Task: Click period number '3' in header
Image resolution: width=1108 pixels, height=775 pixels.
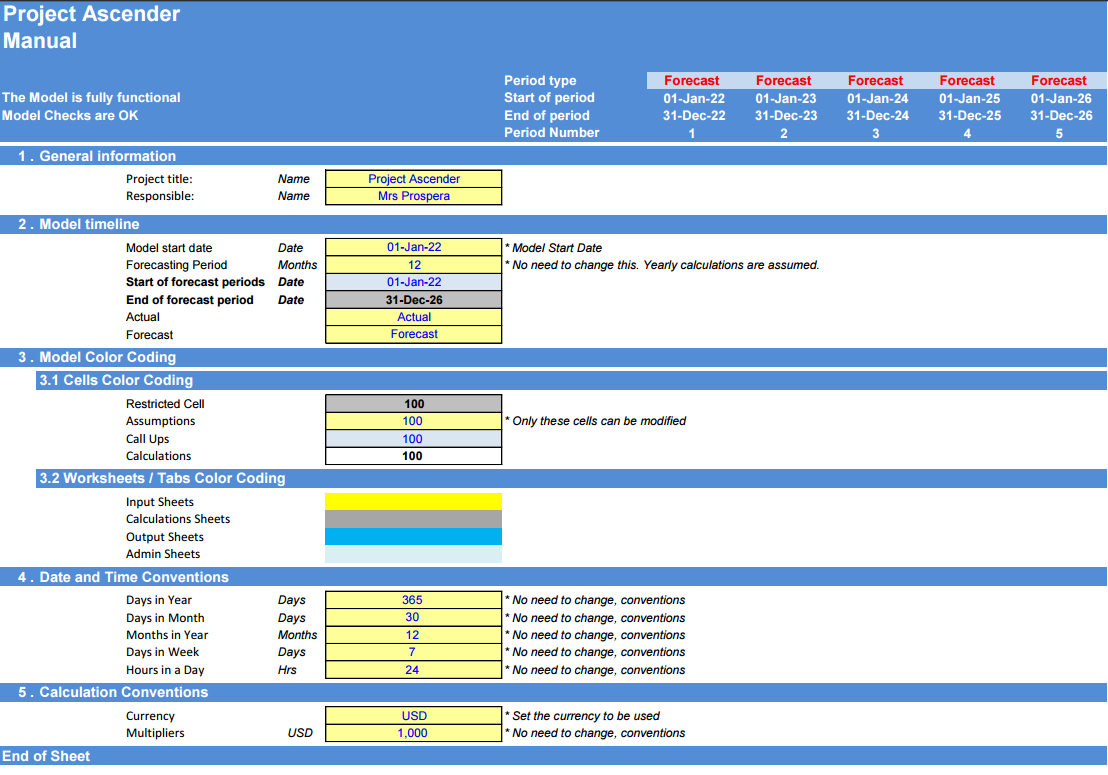Action: tap(876, 133)
